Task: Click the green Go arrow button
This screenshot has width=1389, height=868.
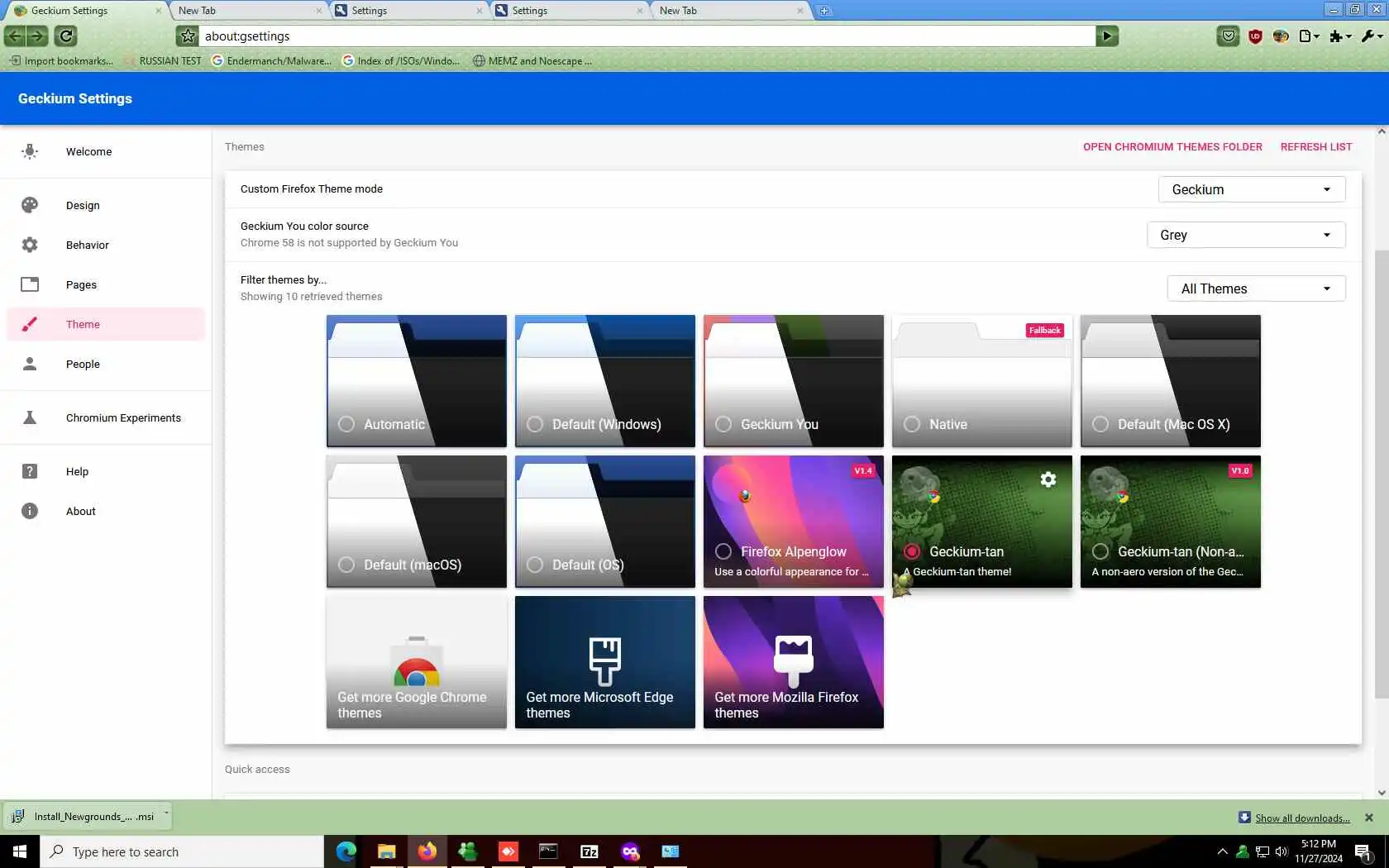Action: point(1107,36)
